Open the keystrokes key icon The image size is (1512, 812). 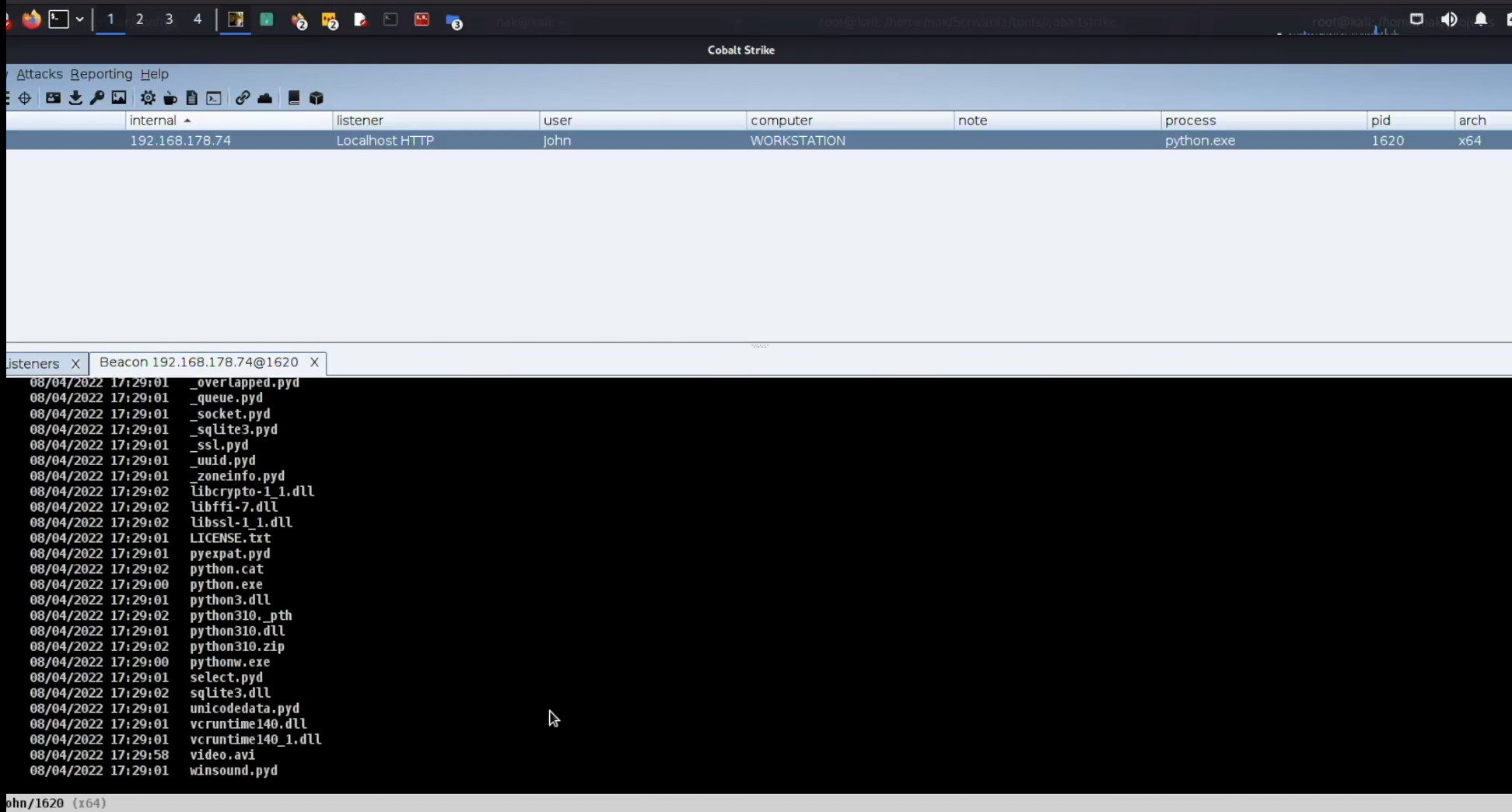[x=97, y=98]
